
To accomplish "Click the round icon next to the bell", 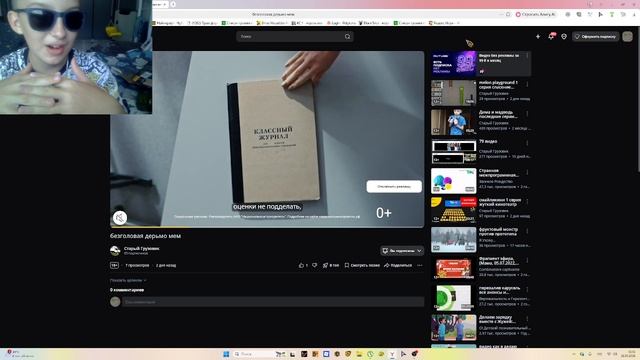I will click(564, 36).
